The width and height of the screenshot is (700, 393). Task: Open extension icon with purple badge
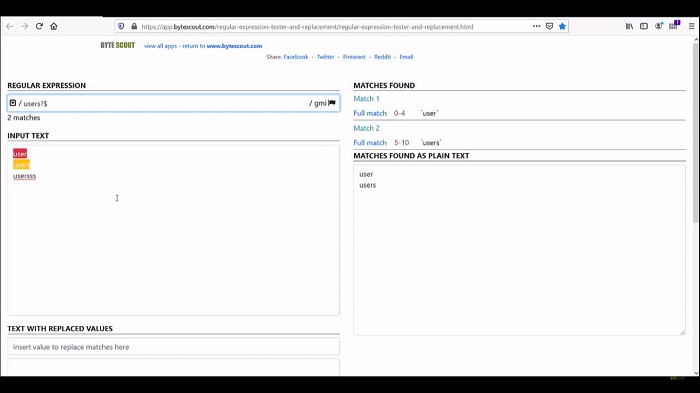tap(674, 25)
